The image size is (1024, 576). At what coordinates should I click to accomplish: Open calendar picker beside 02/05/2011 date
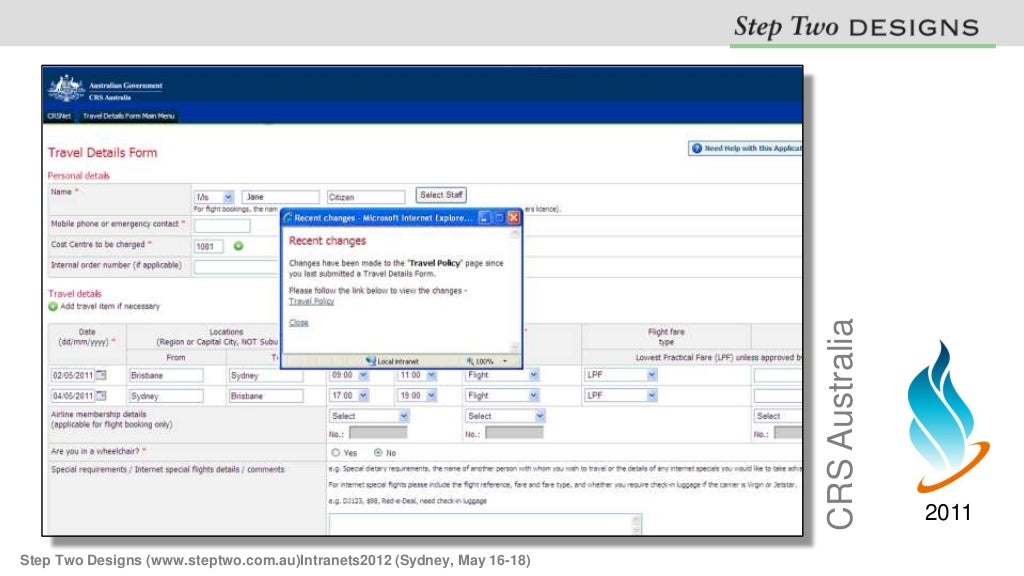(x=101, y=376)
